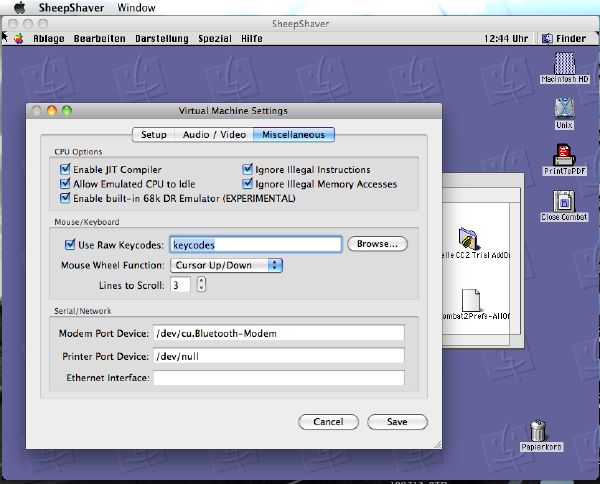Screen dimensions: 600x484
Task: Select the Close Combat disk icon
Action: (x=564, y=201)
